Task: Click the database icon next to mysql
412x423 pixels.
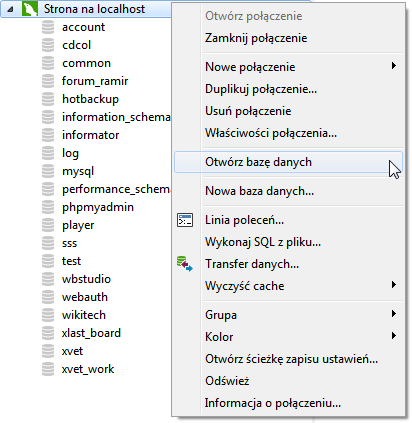Action: point(48,171)
